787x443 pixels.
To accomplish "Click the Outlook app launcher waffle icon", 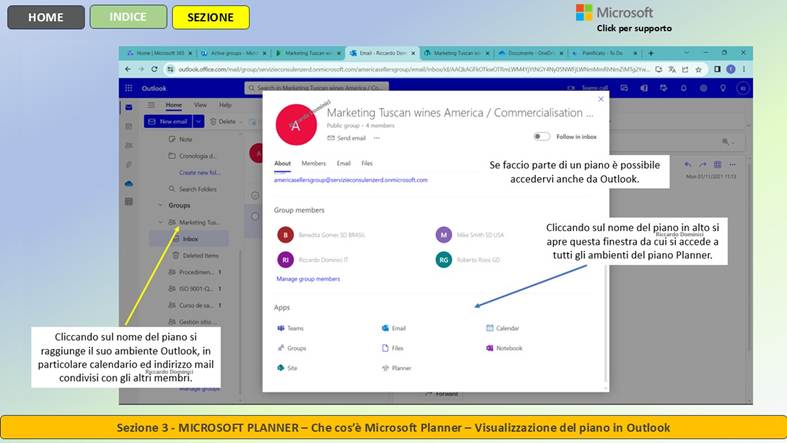I will (x=128, y=88).
